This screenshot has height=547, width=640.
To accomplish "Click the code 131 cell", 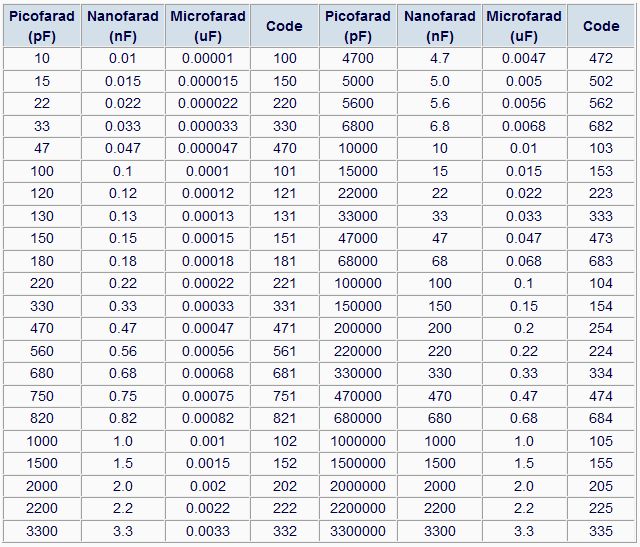I will tap(284, 216).
